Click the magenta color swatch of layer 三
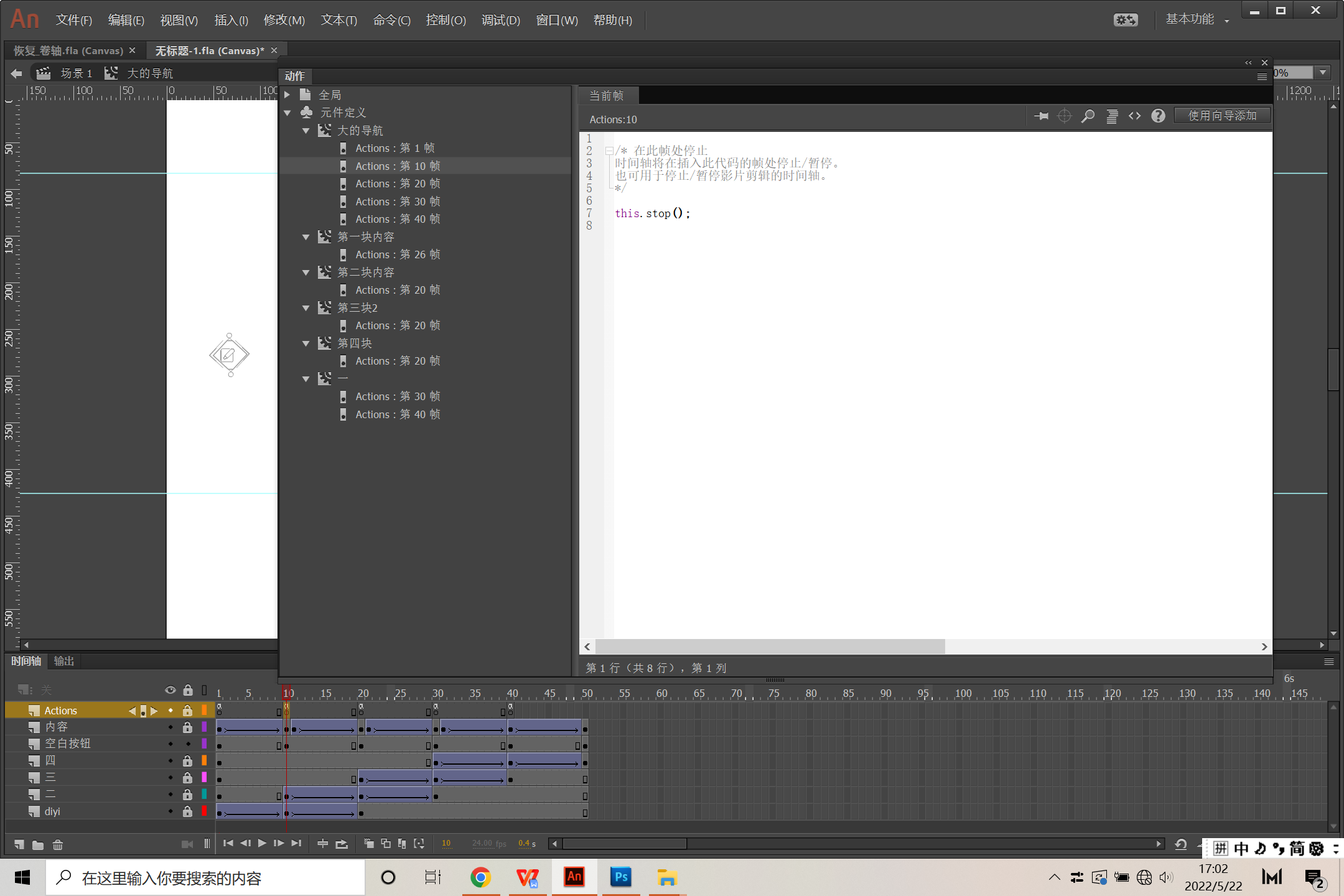 point(204,777)
